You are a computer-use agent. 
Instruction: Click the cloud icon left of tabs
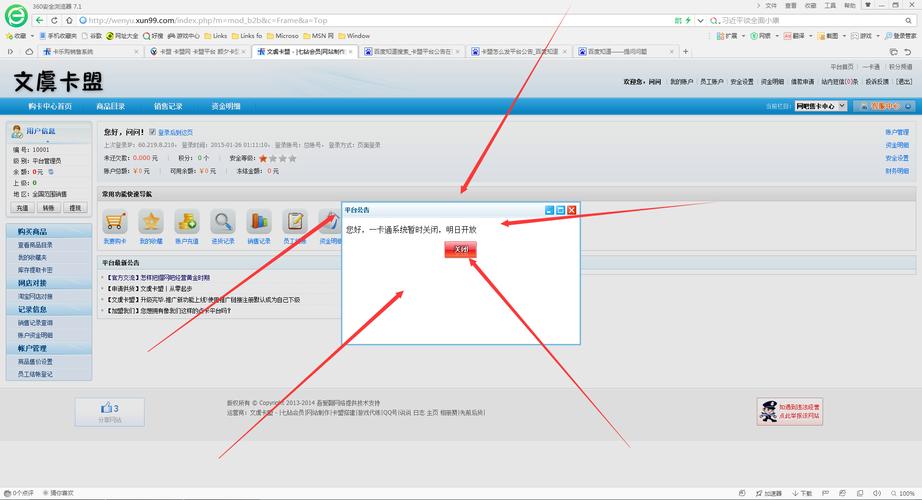pos(29,52)
